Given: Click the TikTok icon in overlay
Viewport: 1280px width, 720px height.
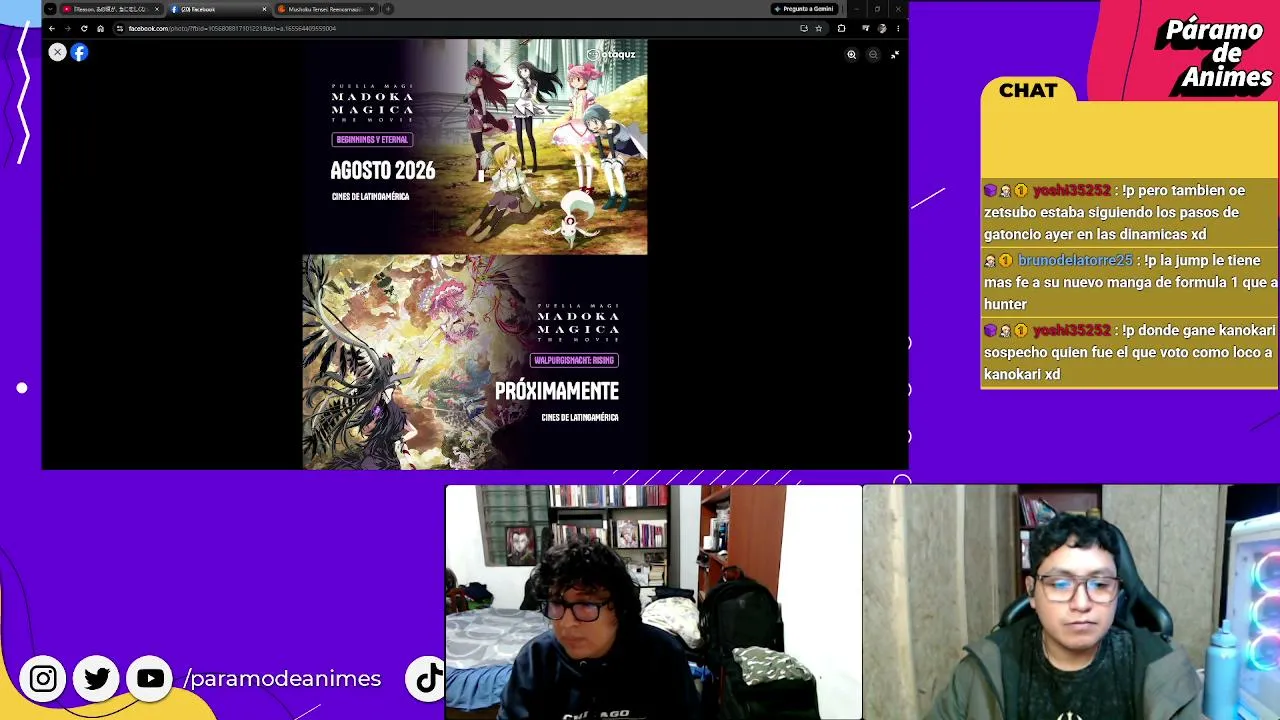Looking at the screenshot, I should 426,679.
